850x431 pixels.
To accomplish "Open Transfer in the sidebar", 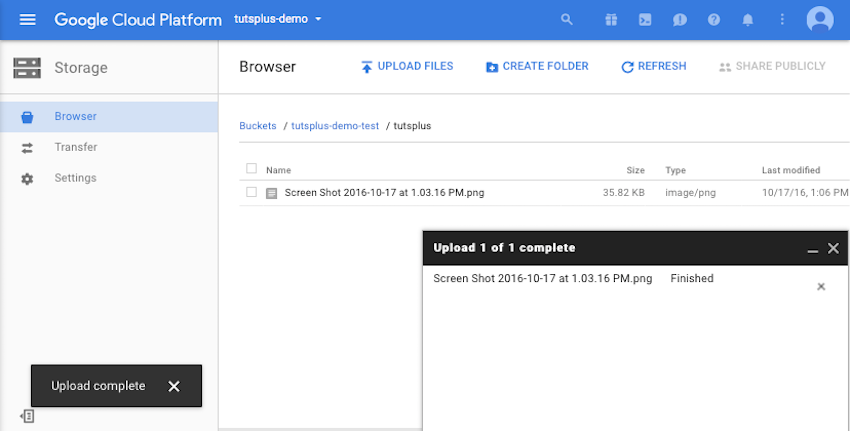I will tap(108, 147).
